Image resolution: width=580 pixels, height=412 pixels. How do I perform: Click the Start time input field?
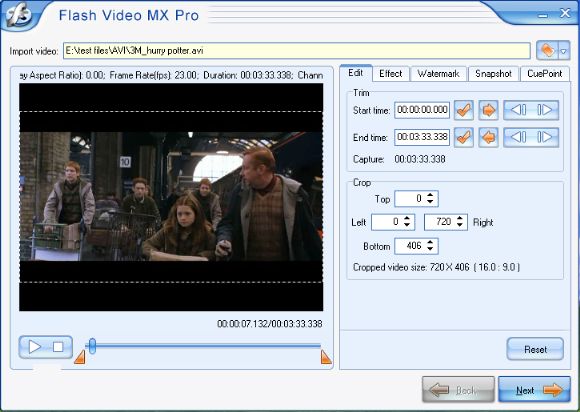point(422,110)
